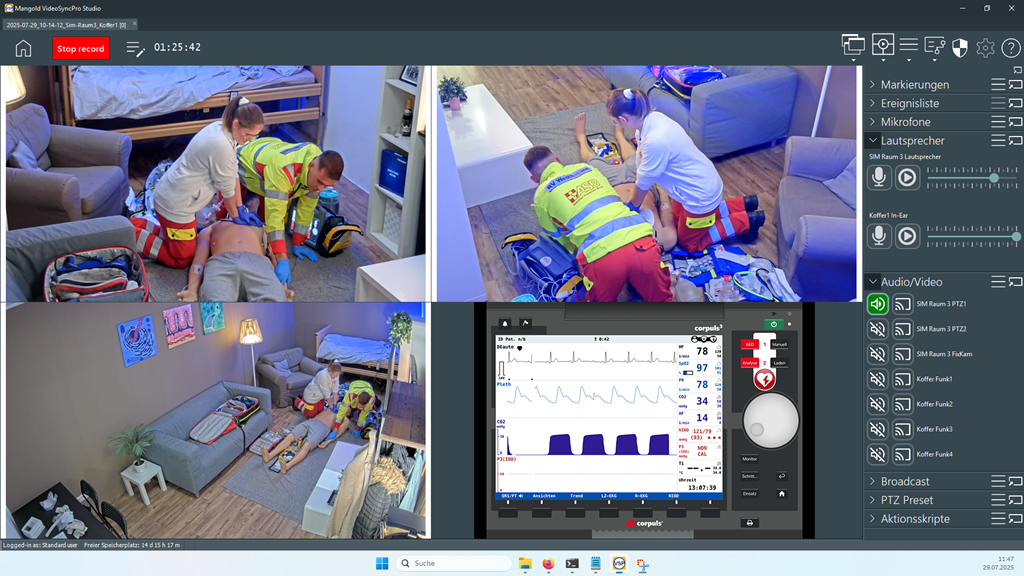This screenshot has height=576, width=1024.
Task: Go to the Home screen icon
Action: (23, 48)
